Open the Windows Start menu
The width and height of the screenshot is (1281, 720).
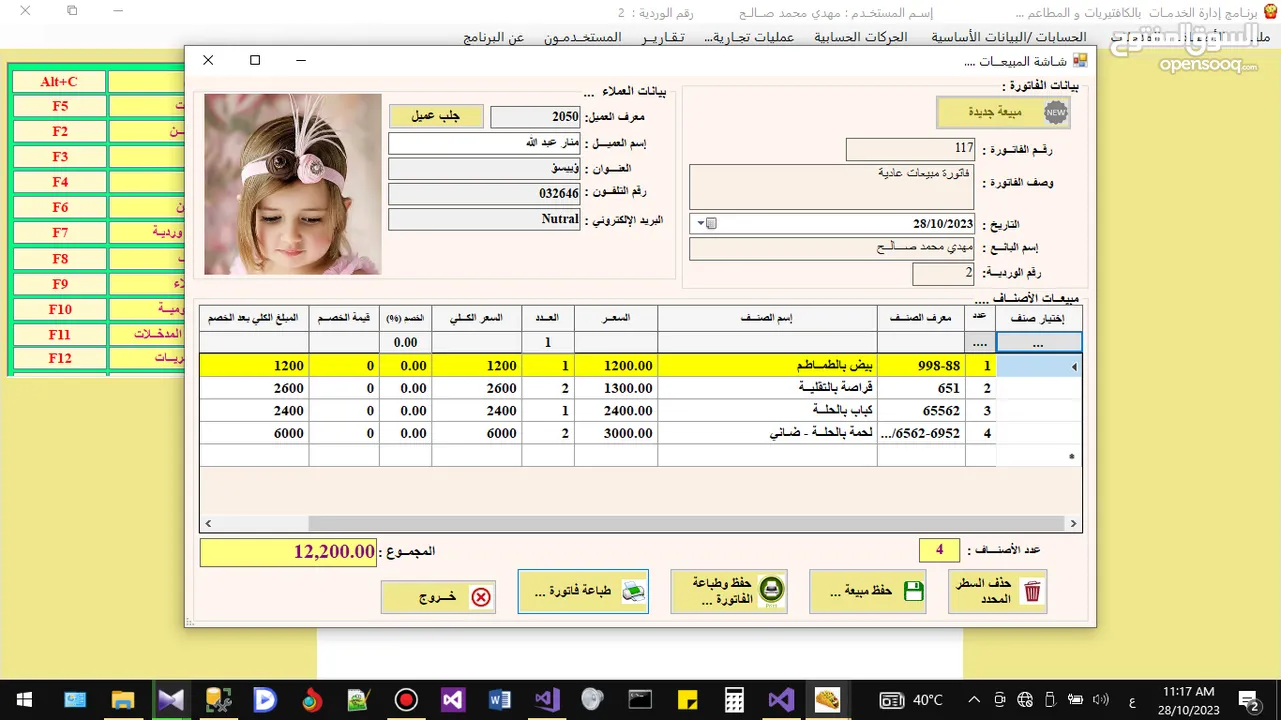click(24, 700)
